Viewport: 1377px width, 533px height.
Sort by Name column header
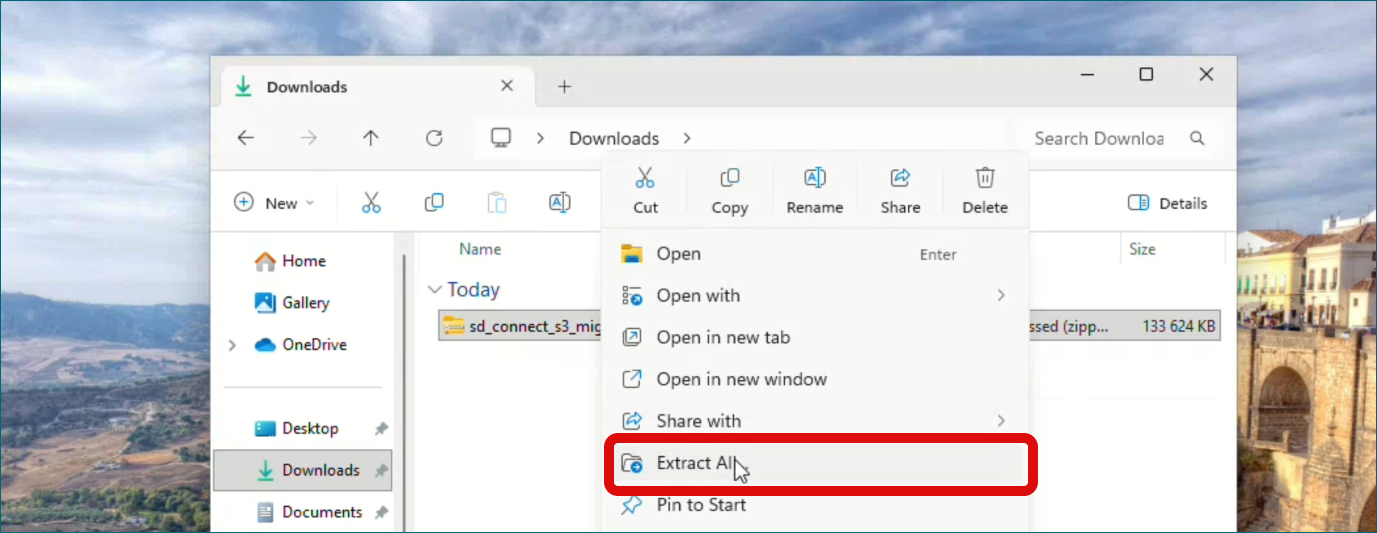click(480, 249)
